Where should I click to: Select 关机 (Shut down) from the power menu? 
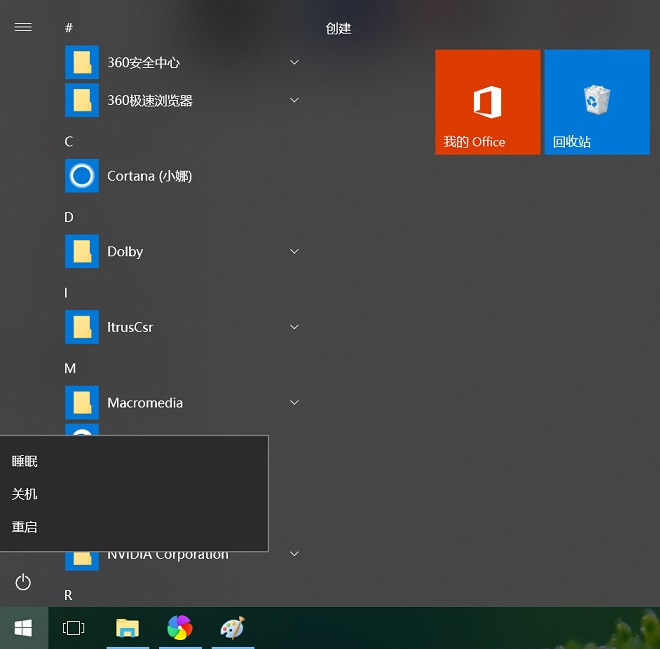click(25, 494)
